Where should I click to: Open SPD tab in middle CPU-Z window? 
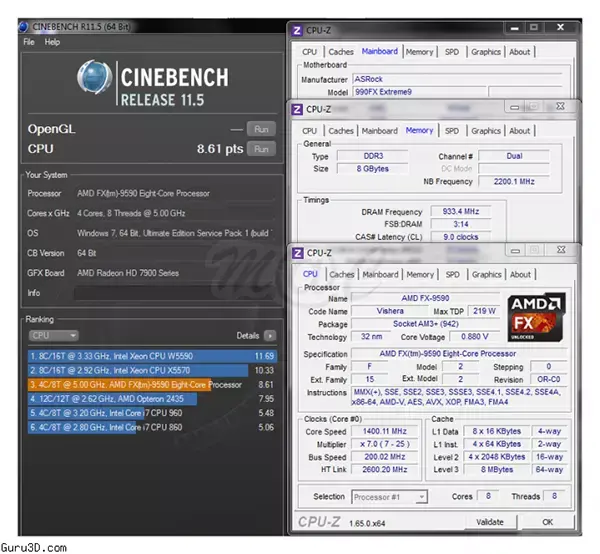coord(452,131)
